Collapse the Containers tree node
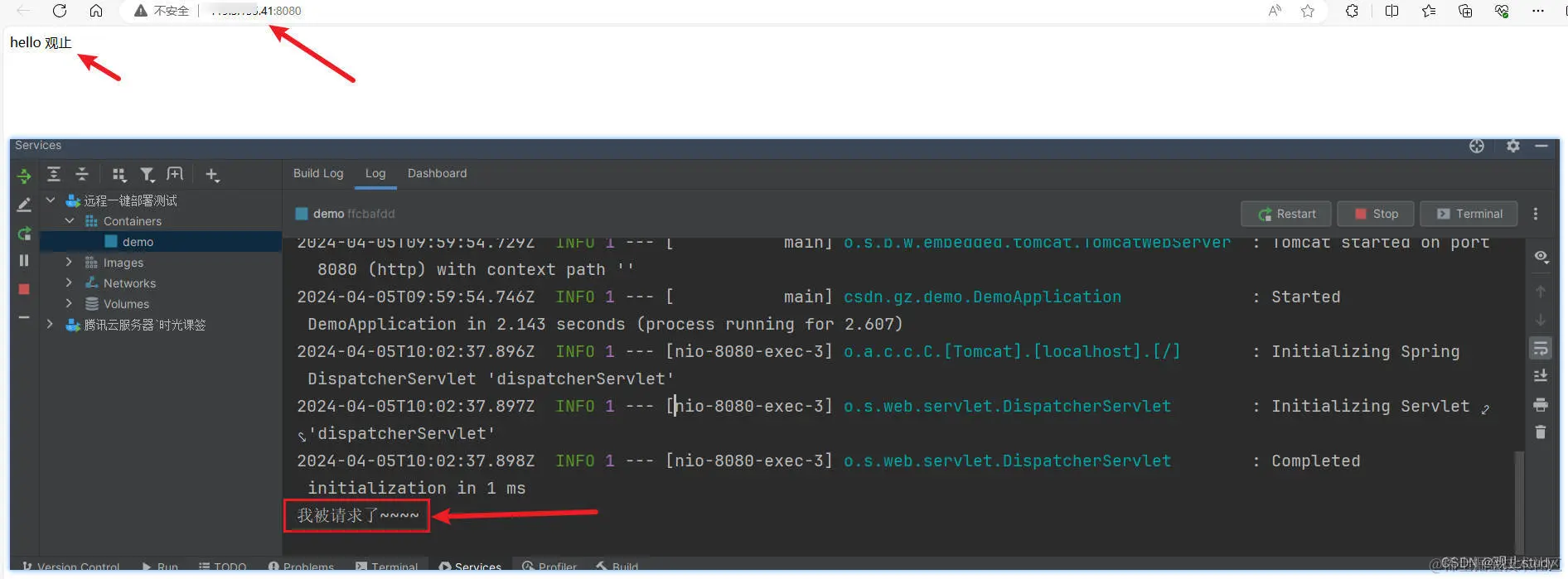1568x579 pixels. click(70, 221)
